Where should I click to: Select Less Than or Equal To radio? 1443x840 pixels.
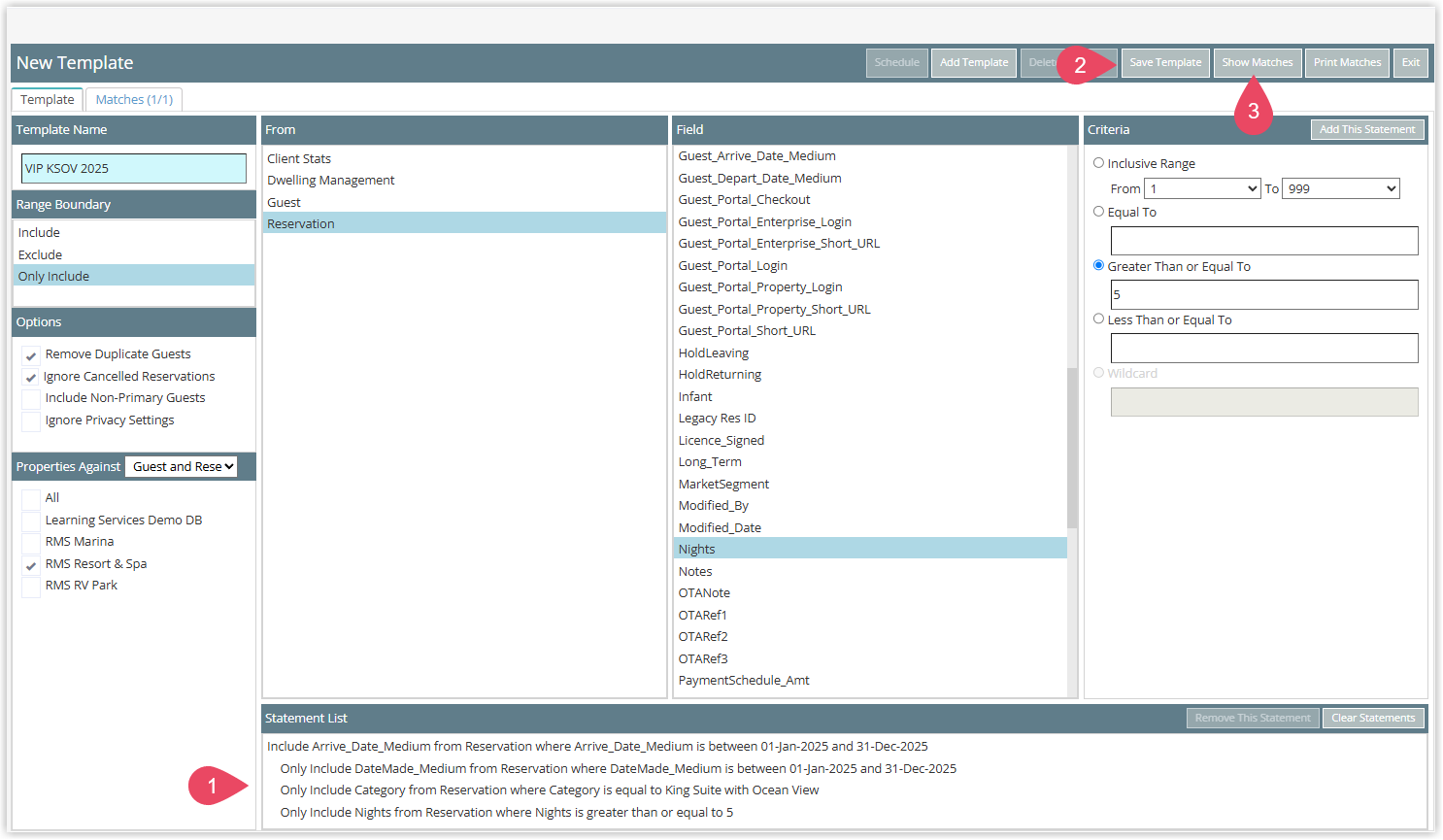pyautogui.click(x=1099, y=319)
